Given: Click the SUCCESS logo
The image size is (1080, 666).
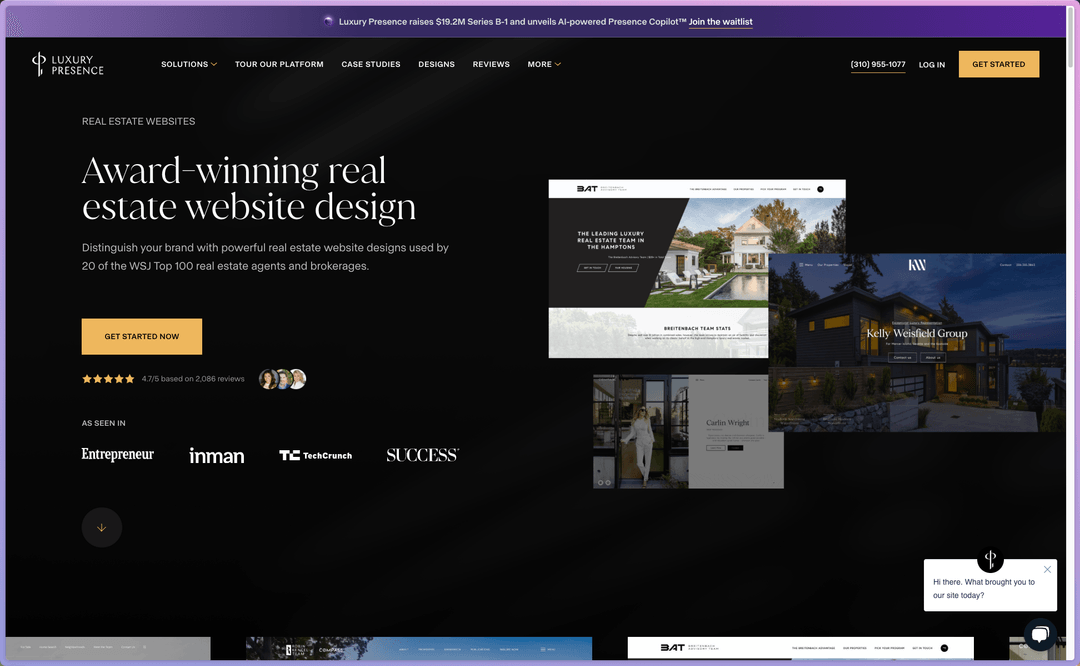Looking at the screenshot, I should point(422,455).
